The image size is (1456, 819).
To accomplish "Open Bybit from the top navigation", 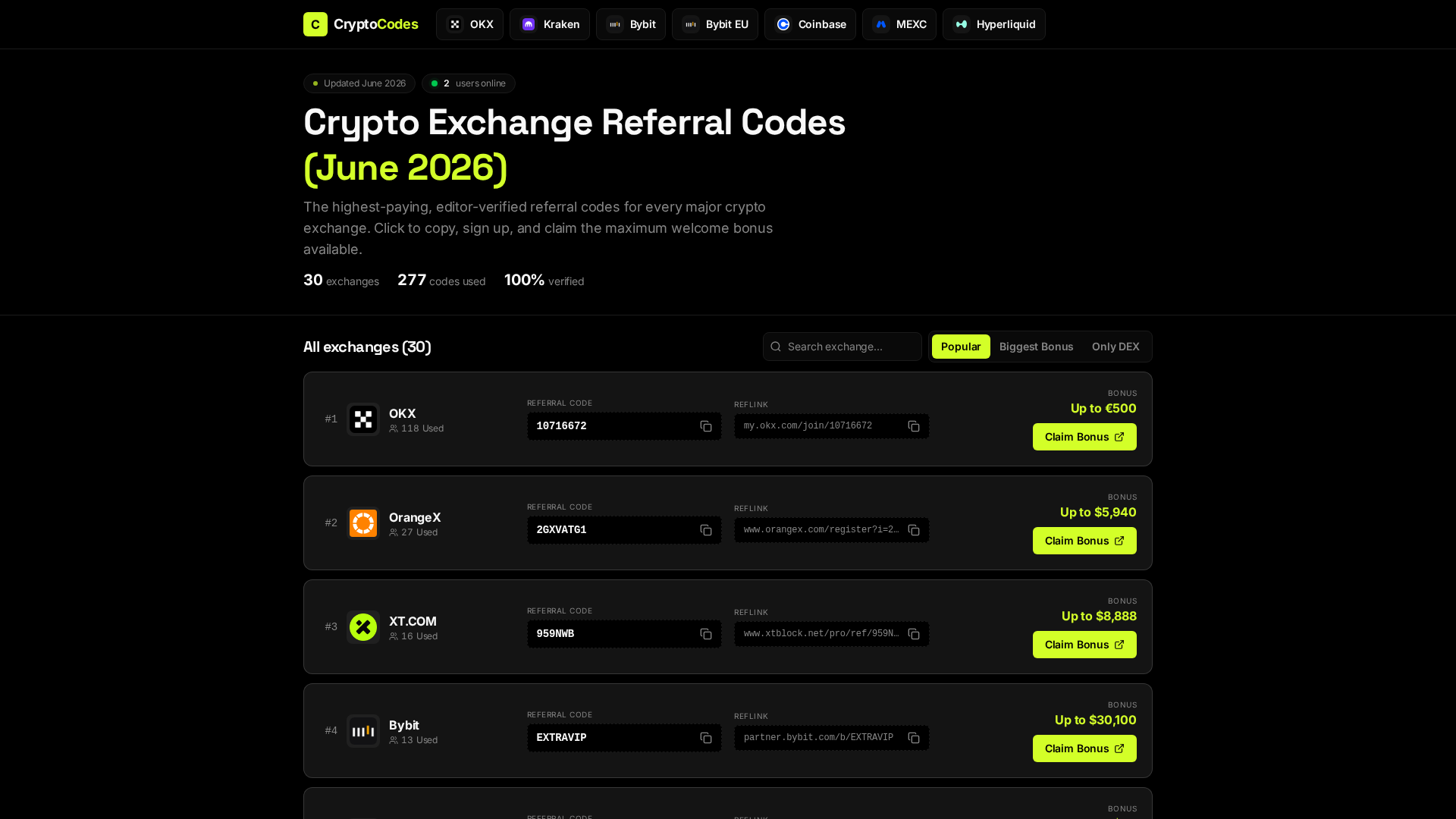I will (631, 24).
